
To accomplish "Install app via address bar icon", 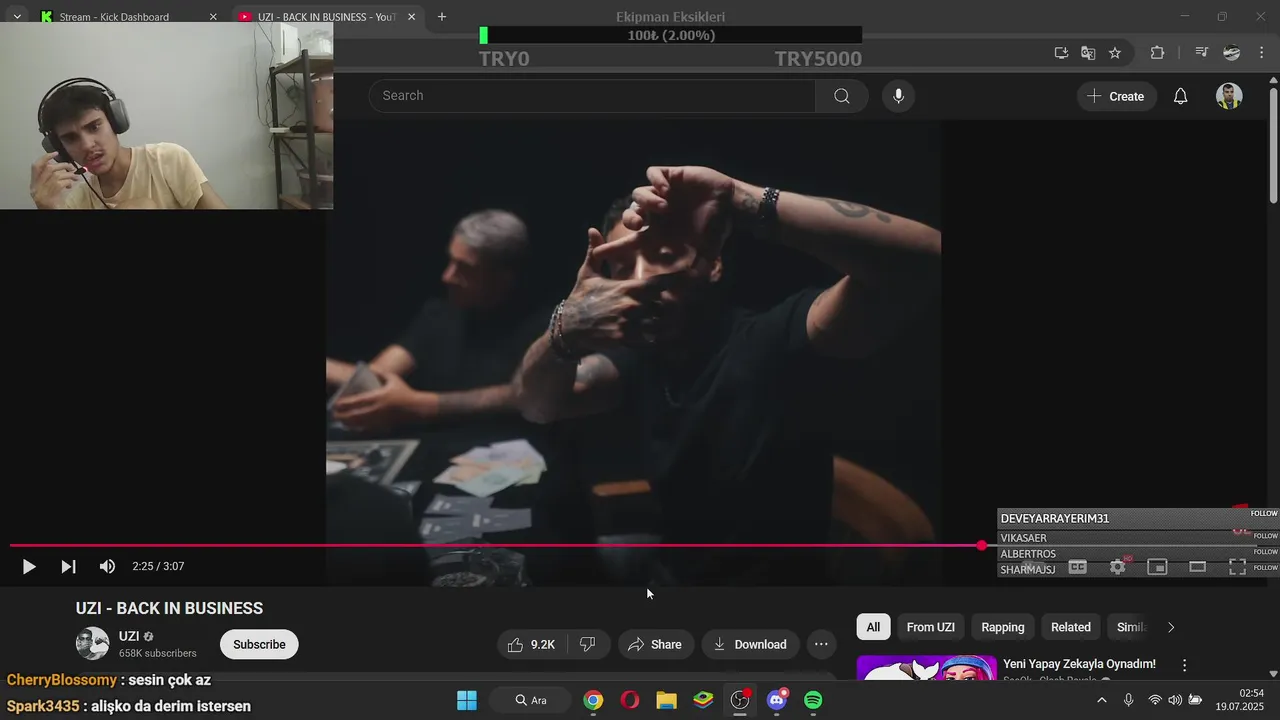I will pyautogui.click(x=1061, y=53).
